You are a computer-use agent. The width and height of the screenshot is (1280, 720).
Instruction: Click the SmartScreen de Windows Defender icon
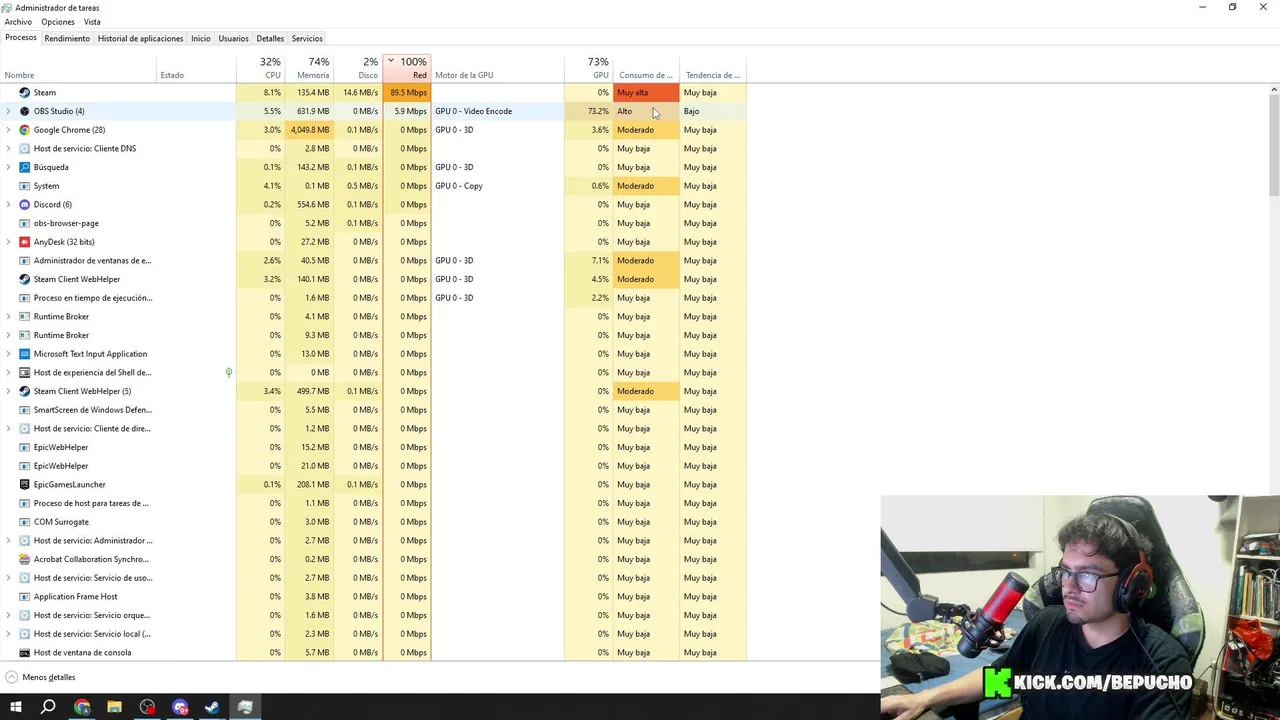point(25,410)
